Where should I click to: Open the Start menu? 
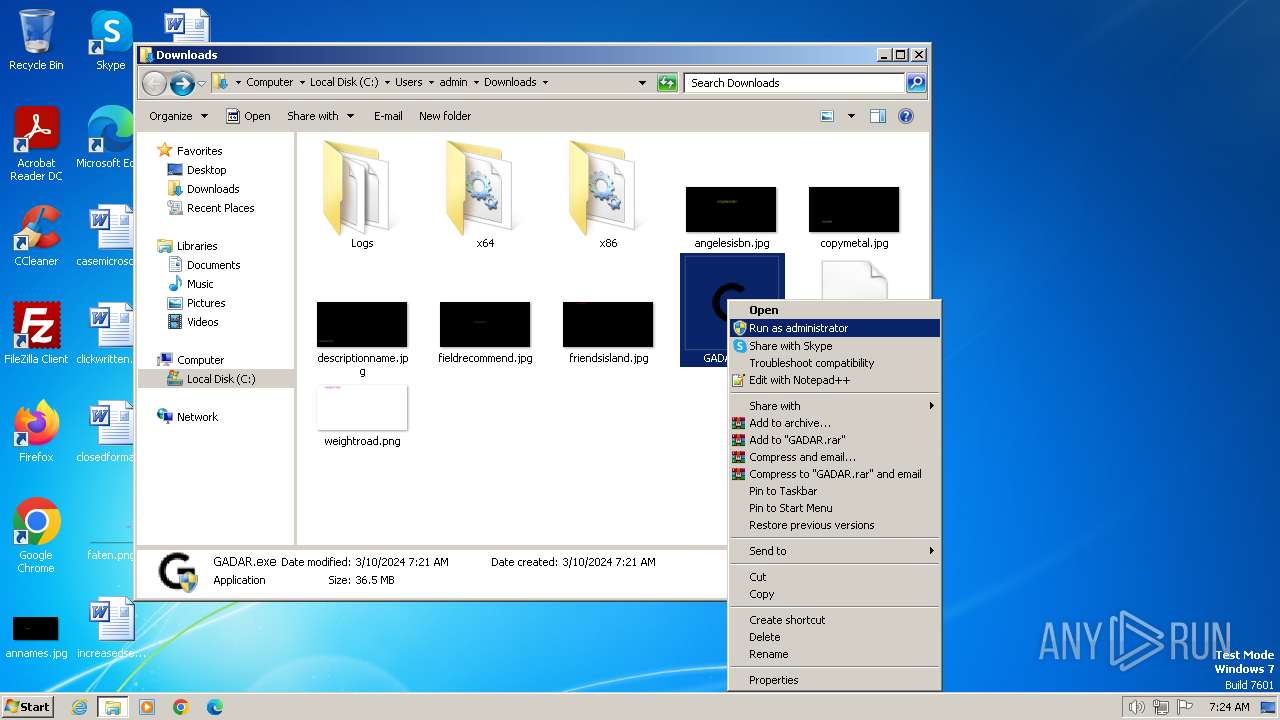pos(28,706)
